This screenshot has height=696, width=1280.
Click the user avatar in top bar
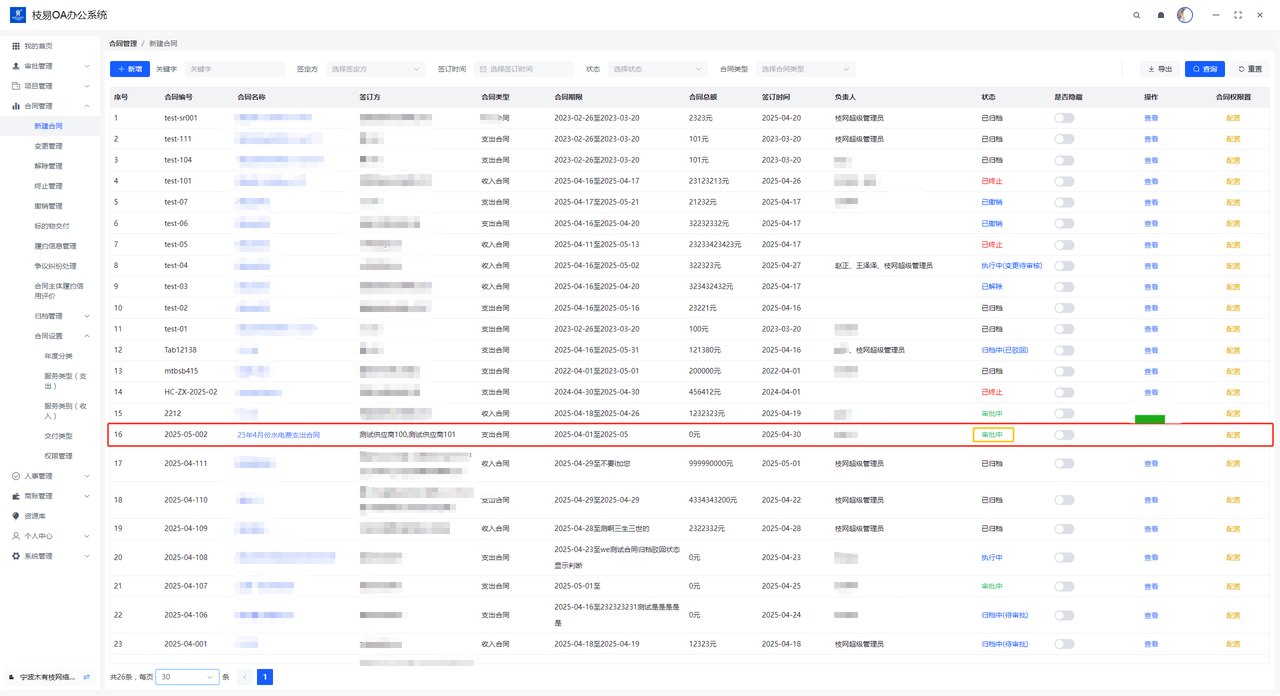(1185, 15)
